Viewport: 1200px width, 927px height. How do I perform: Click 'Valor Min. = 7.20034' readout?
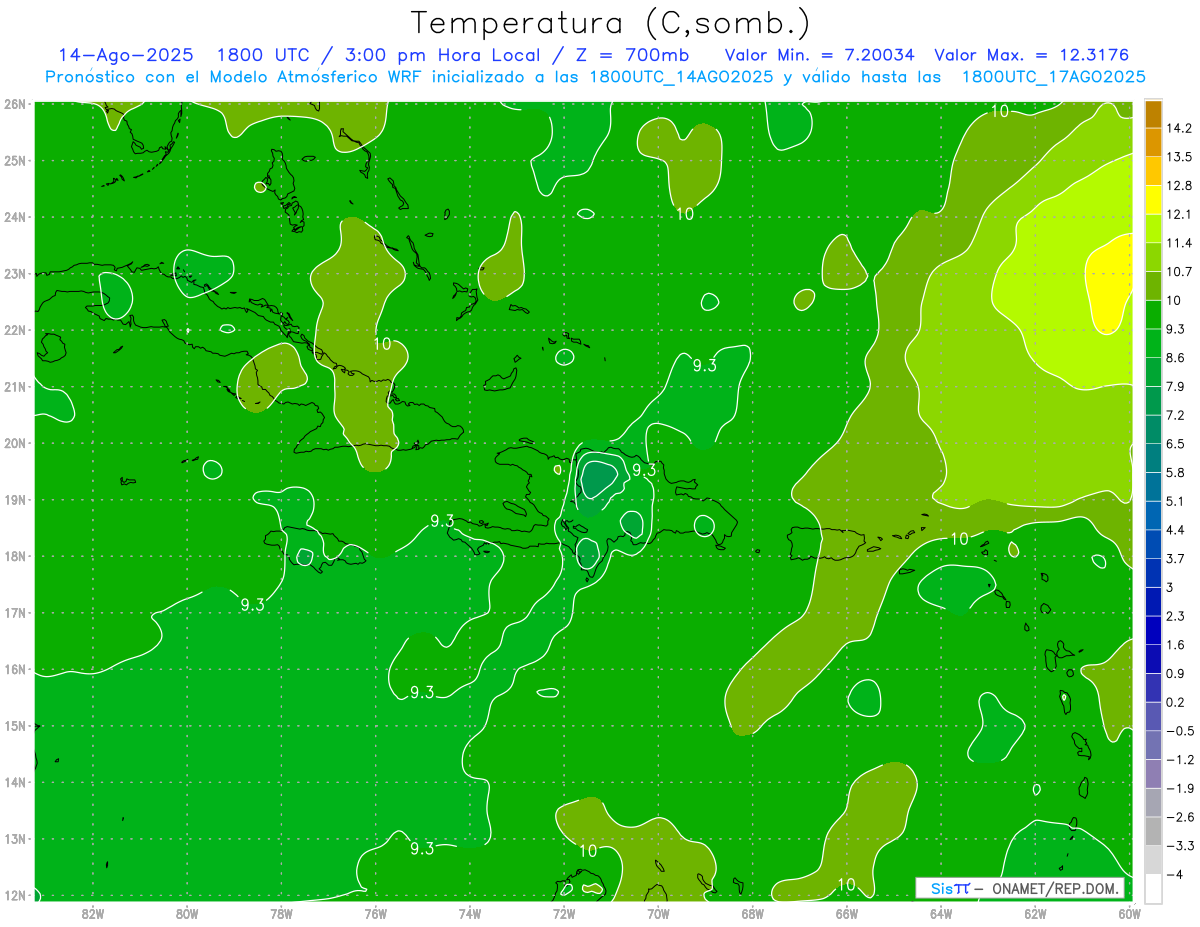(818, 56)
